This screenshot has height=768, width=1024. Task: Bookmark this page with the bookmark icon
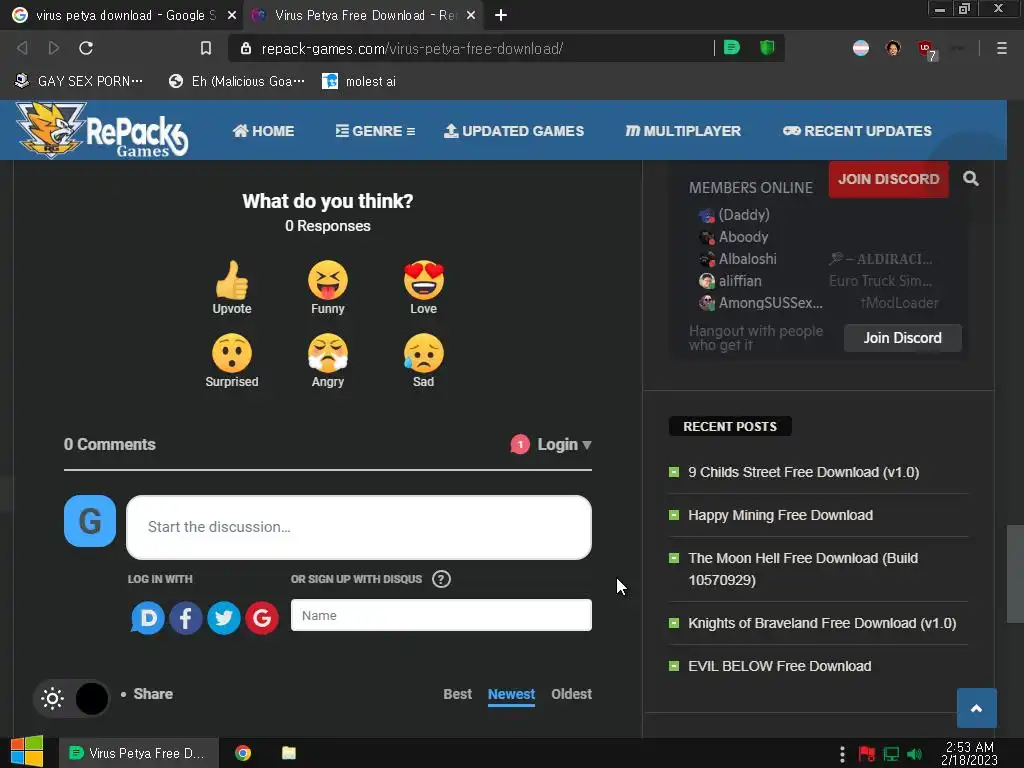[x=206, y=48]
